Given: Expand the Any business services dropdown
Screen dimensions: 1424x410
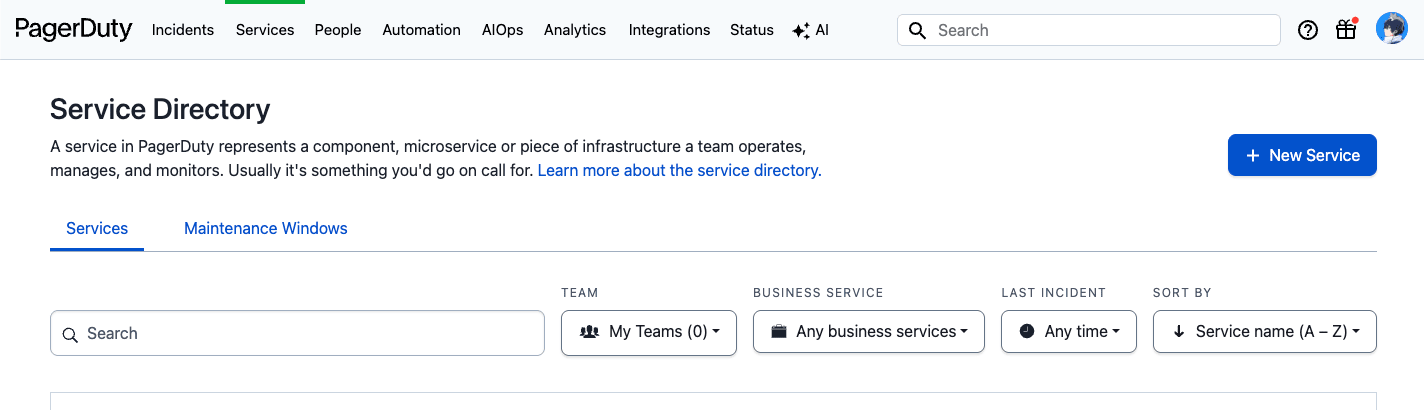Looking at the screenshot, I should tap(869, 332).
